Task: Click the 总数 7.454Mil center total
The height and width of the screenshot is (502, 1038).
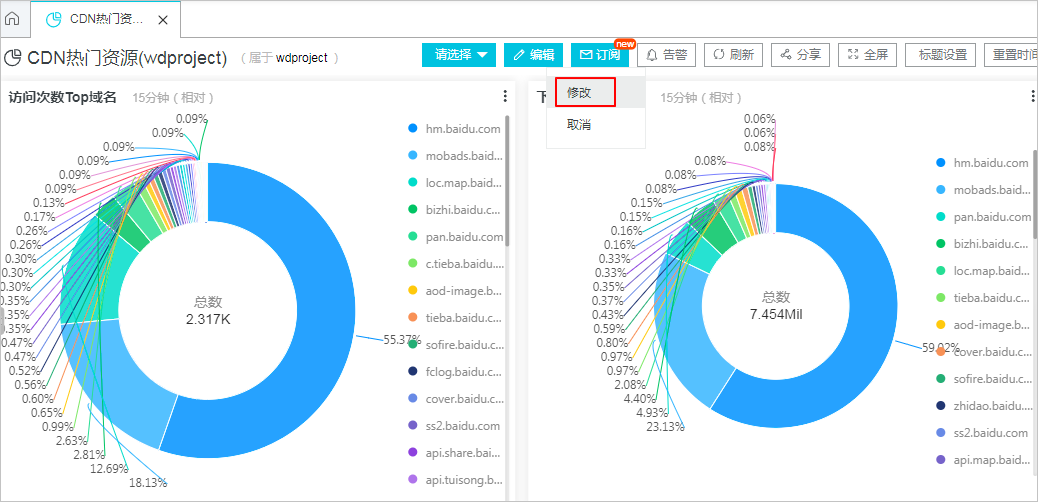Action: [775, 306]
